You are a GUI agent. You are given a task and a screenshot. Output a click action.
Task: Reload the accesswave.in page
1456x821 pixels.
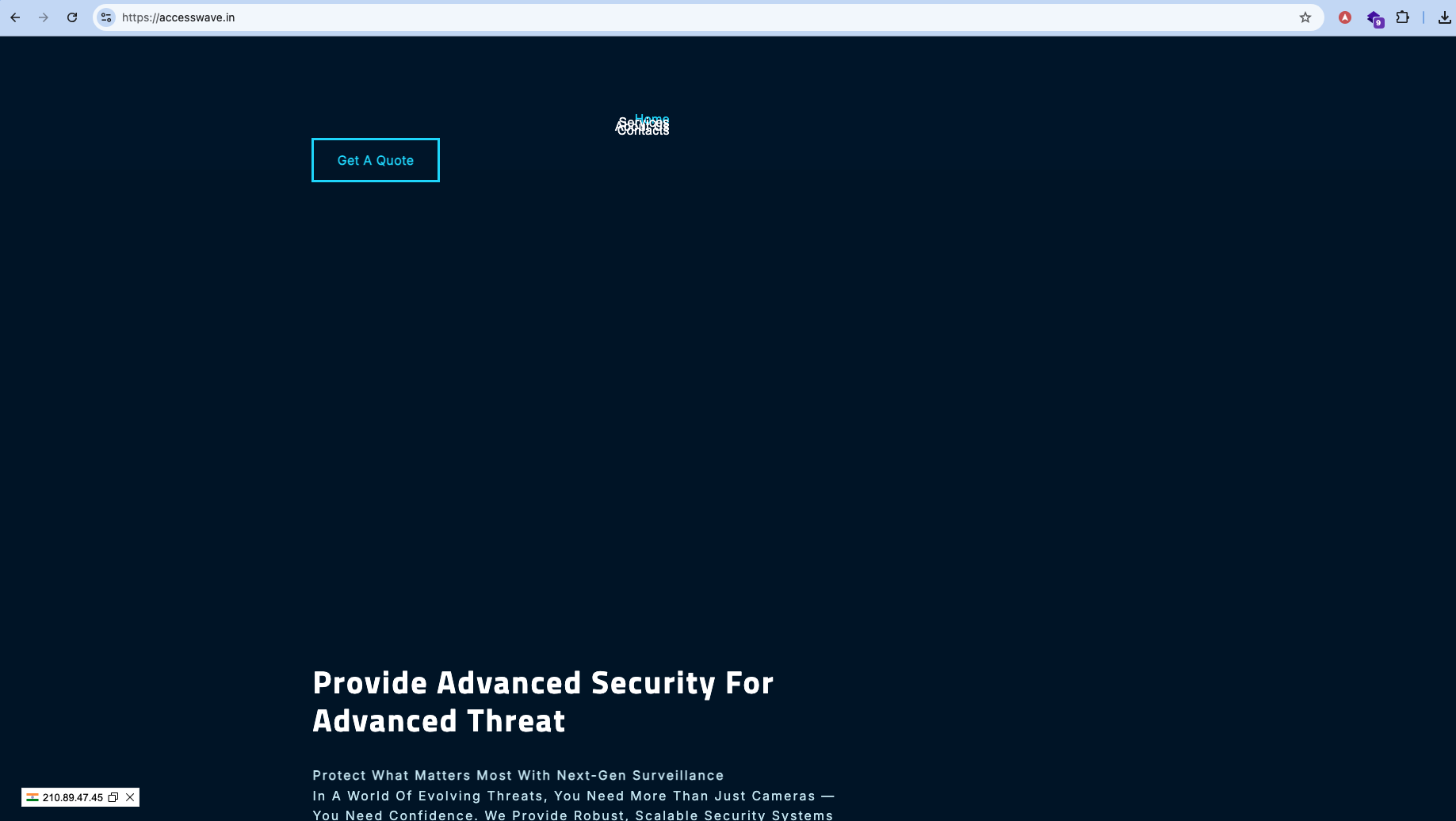click(72, 17)
